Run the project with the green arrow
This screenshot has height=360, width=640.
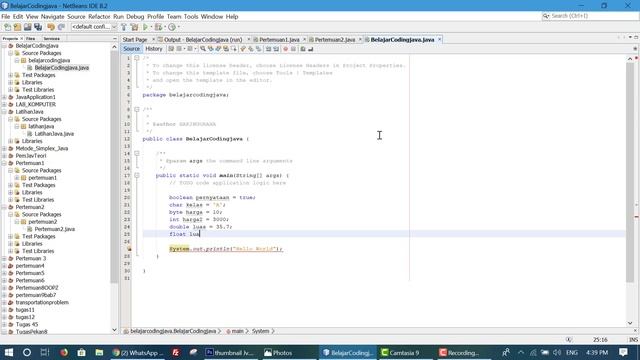[x=145, y=27]
